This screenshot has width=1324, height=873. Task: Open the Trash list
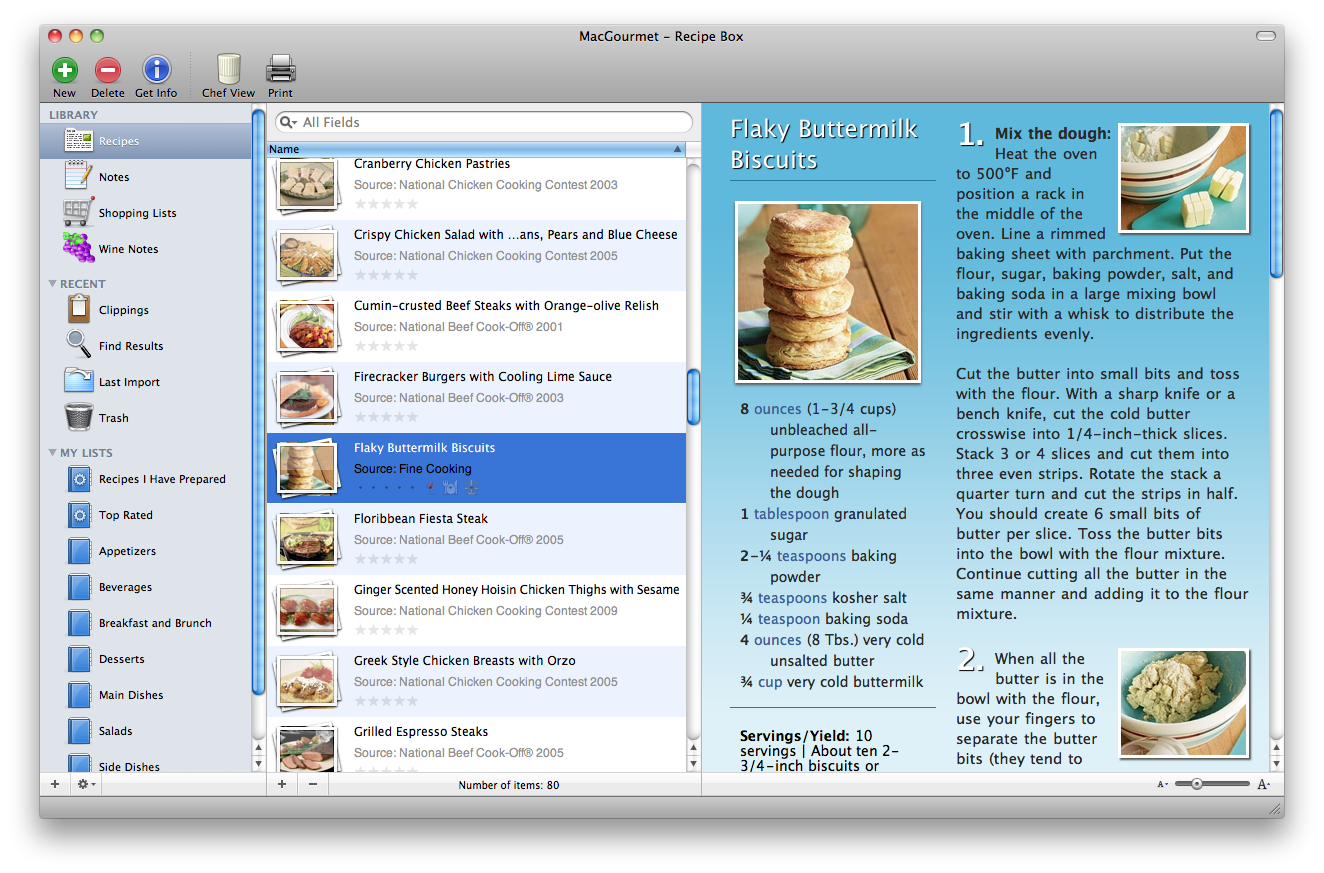point(146,418)
